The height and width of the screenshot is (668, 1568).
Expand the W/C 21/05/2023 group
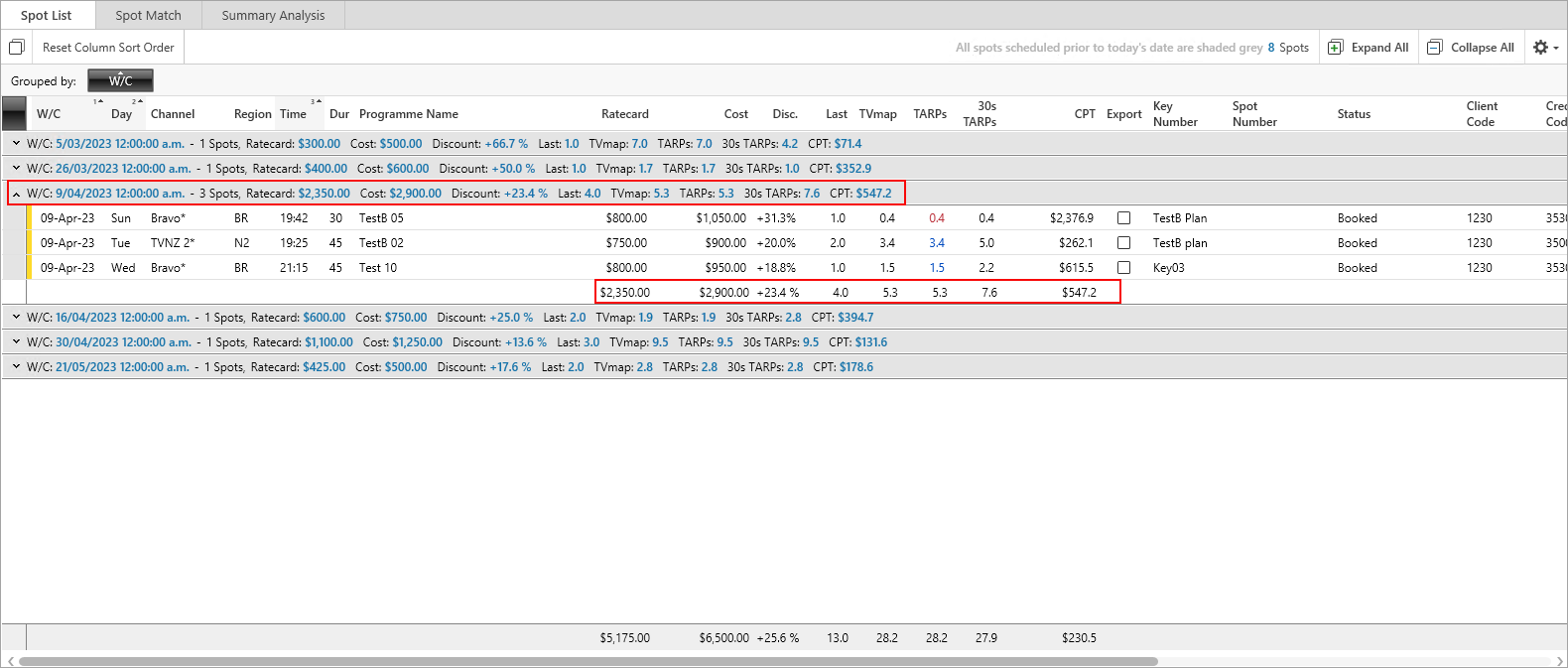point(16,367)
